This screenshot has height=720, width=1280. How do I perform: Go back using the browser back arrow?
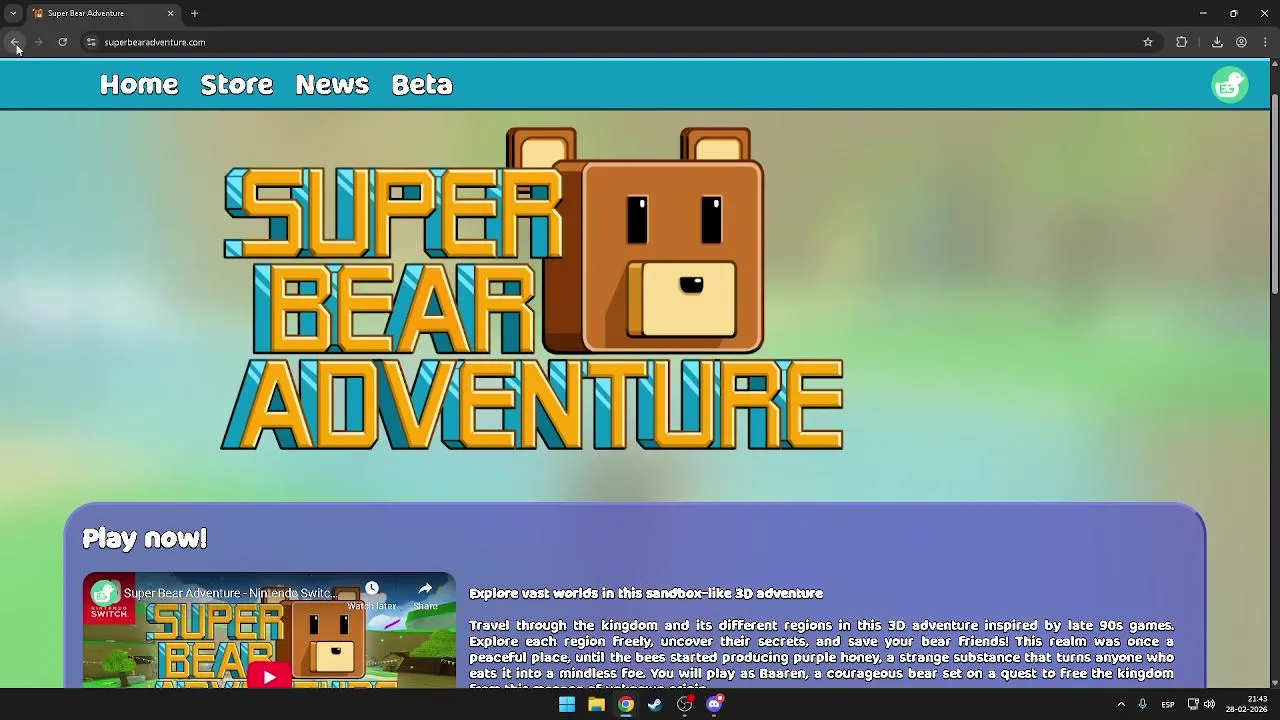[15, 42]
